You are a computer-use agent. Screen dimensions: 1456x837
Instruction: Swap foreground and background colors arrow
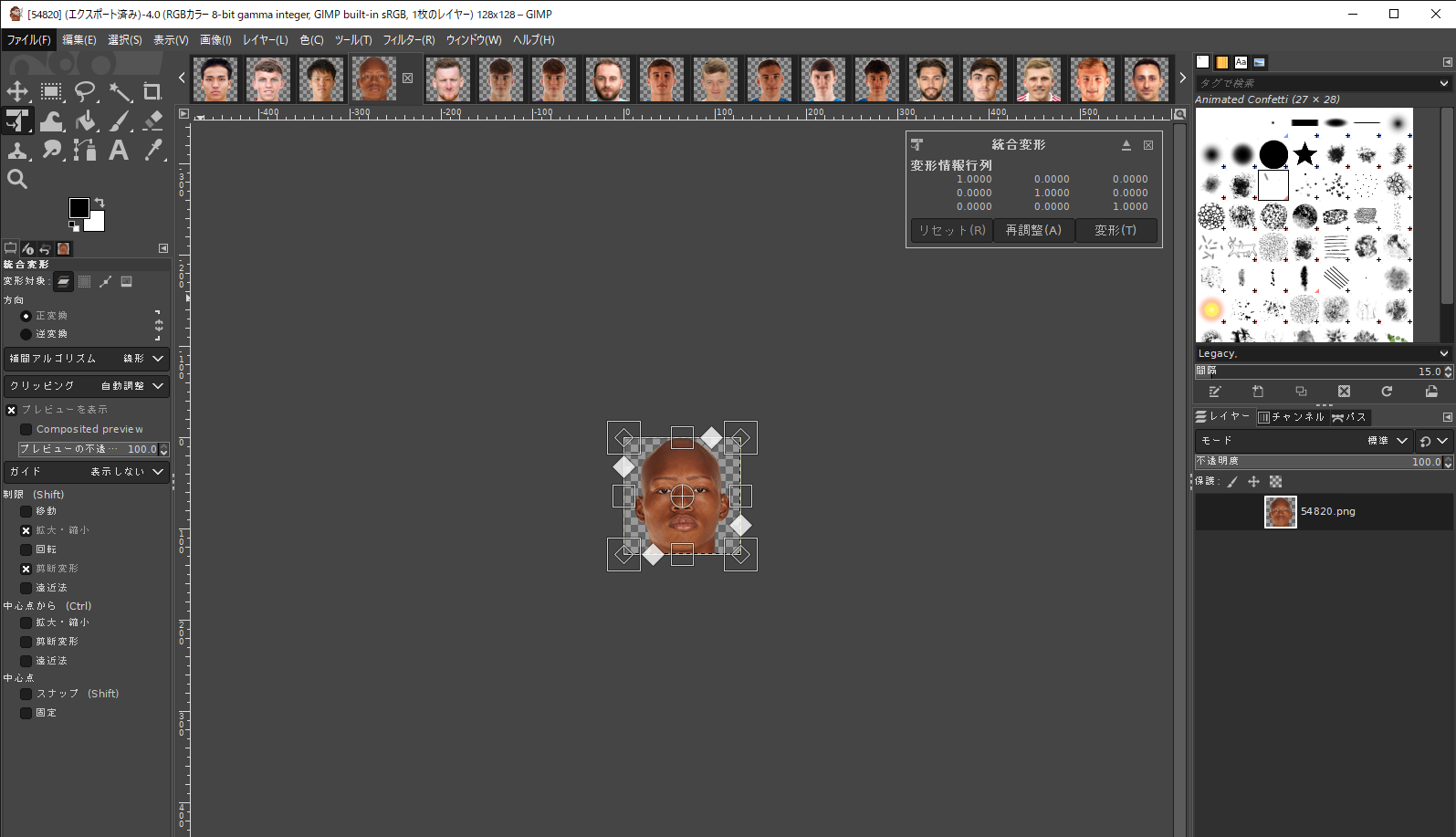pyautogui.click(x=100, y=203)
